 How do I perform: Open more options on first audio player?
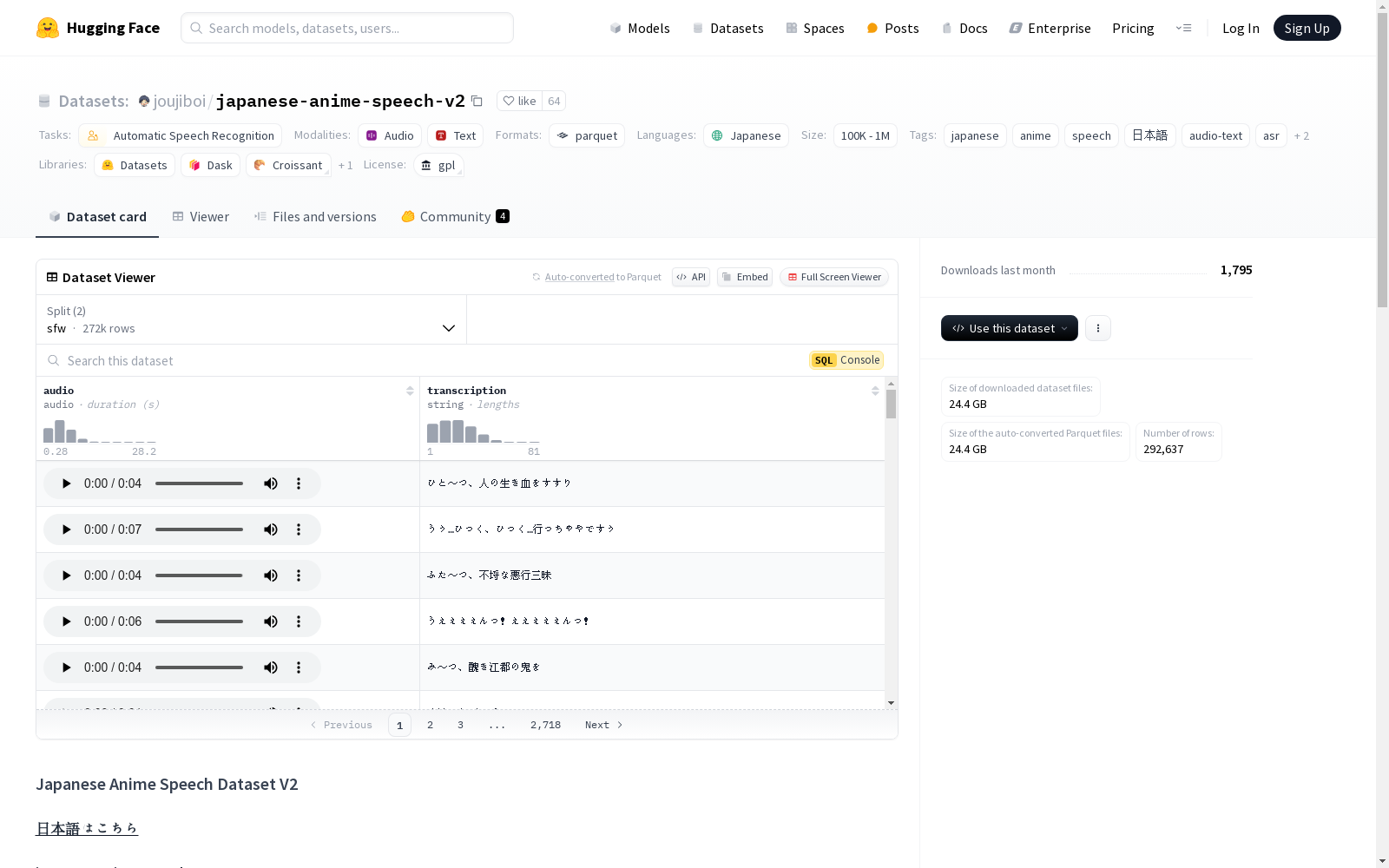click(299, 483)
